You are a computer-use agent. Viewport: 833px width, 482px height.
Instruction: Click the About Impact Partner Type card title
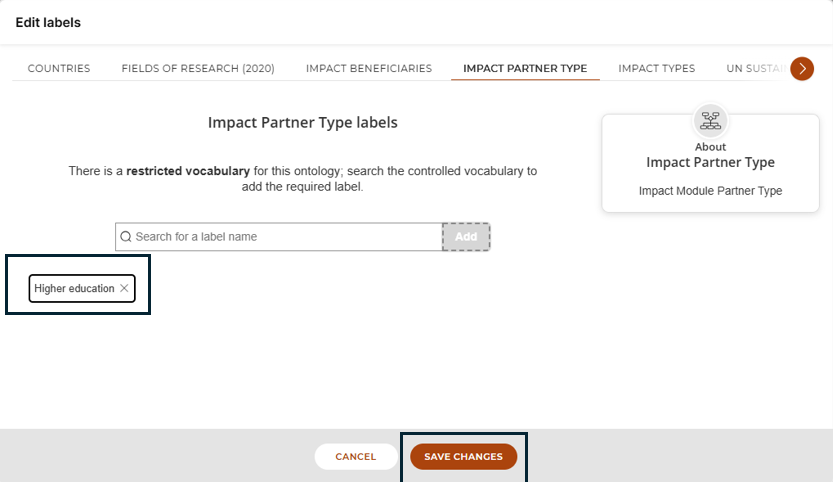point(710,162)
